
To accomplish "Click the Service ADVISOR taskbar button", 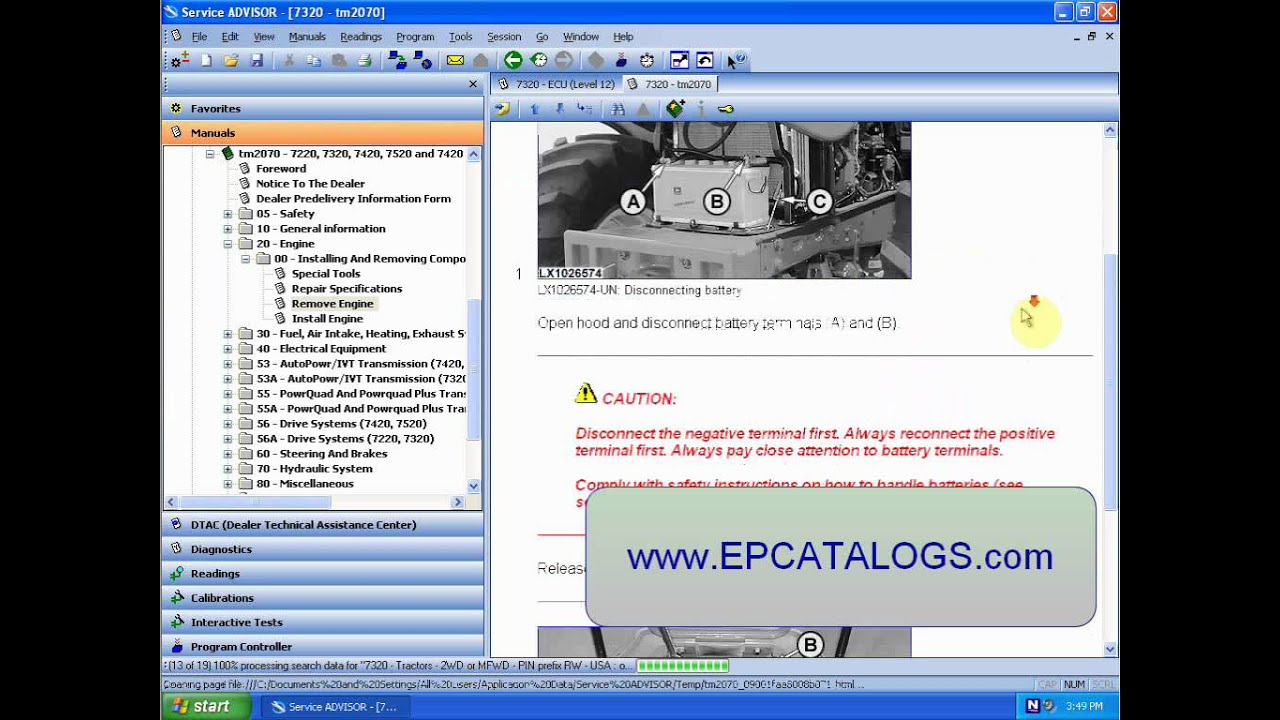I will coord(335,707).
